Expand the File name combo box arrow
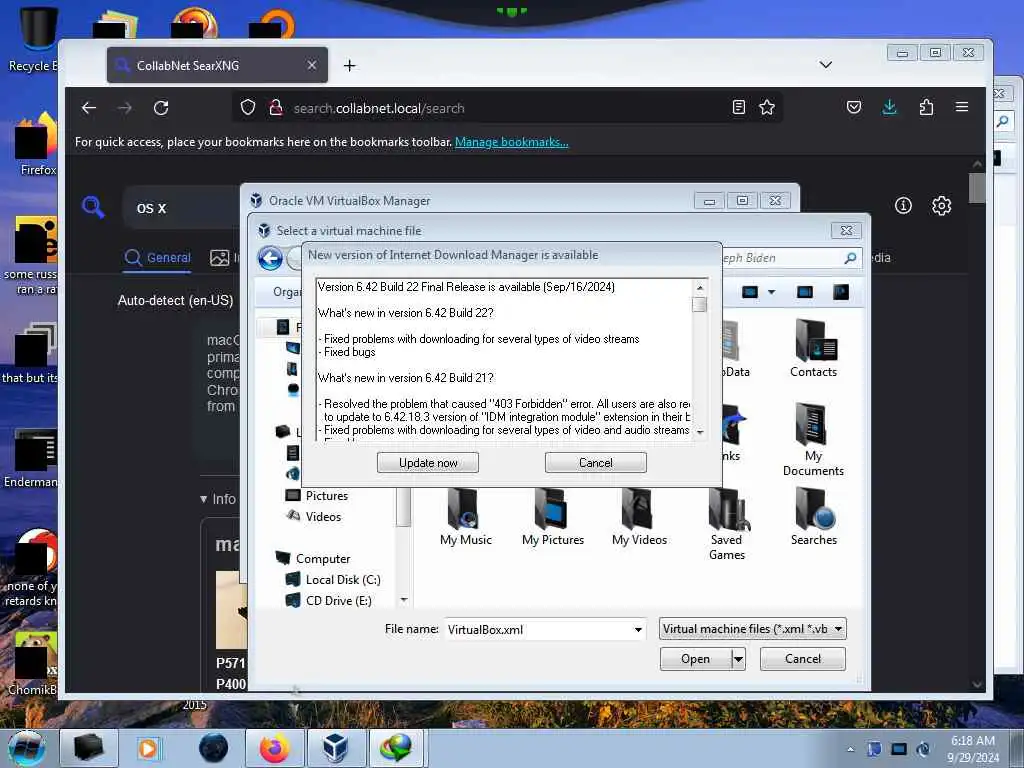The image size is (1024, 768). [638, 630]
